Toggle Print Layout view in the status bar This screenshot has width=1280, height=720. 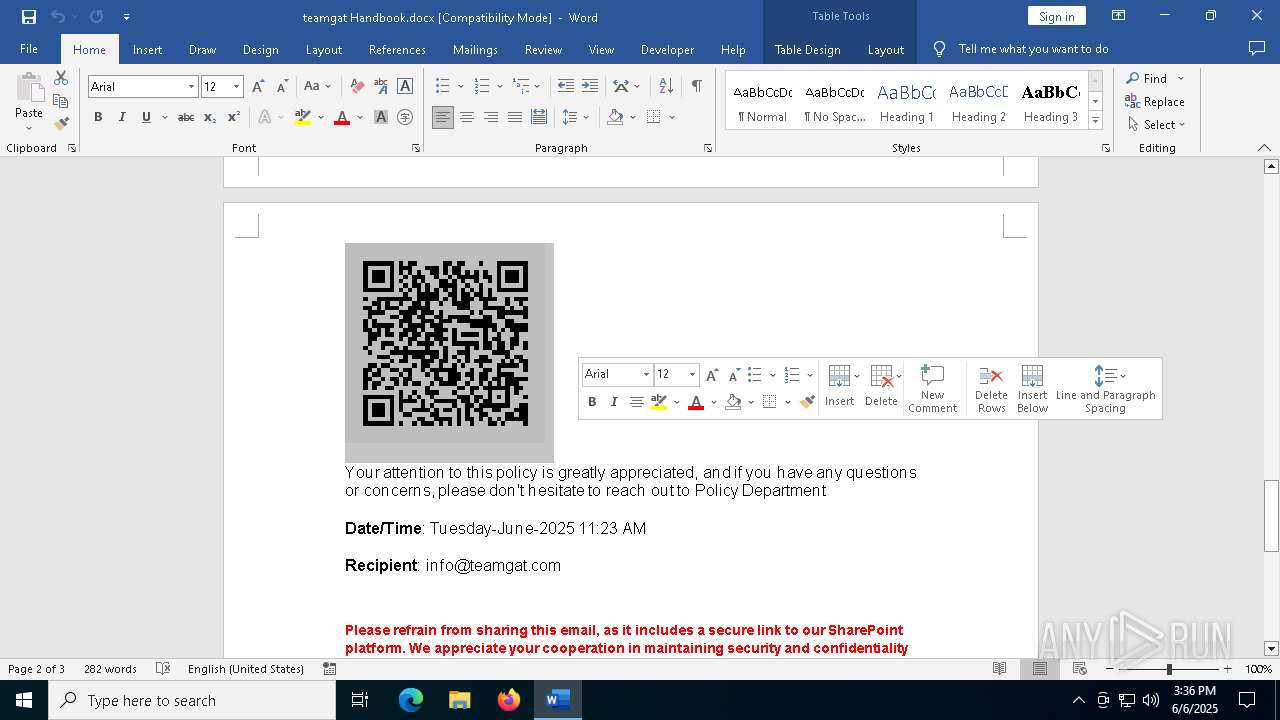(x=1039, y=669)
